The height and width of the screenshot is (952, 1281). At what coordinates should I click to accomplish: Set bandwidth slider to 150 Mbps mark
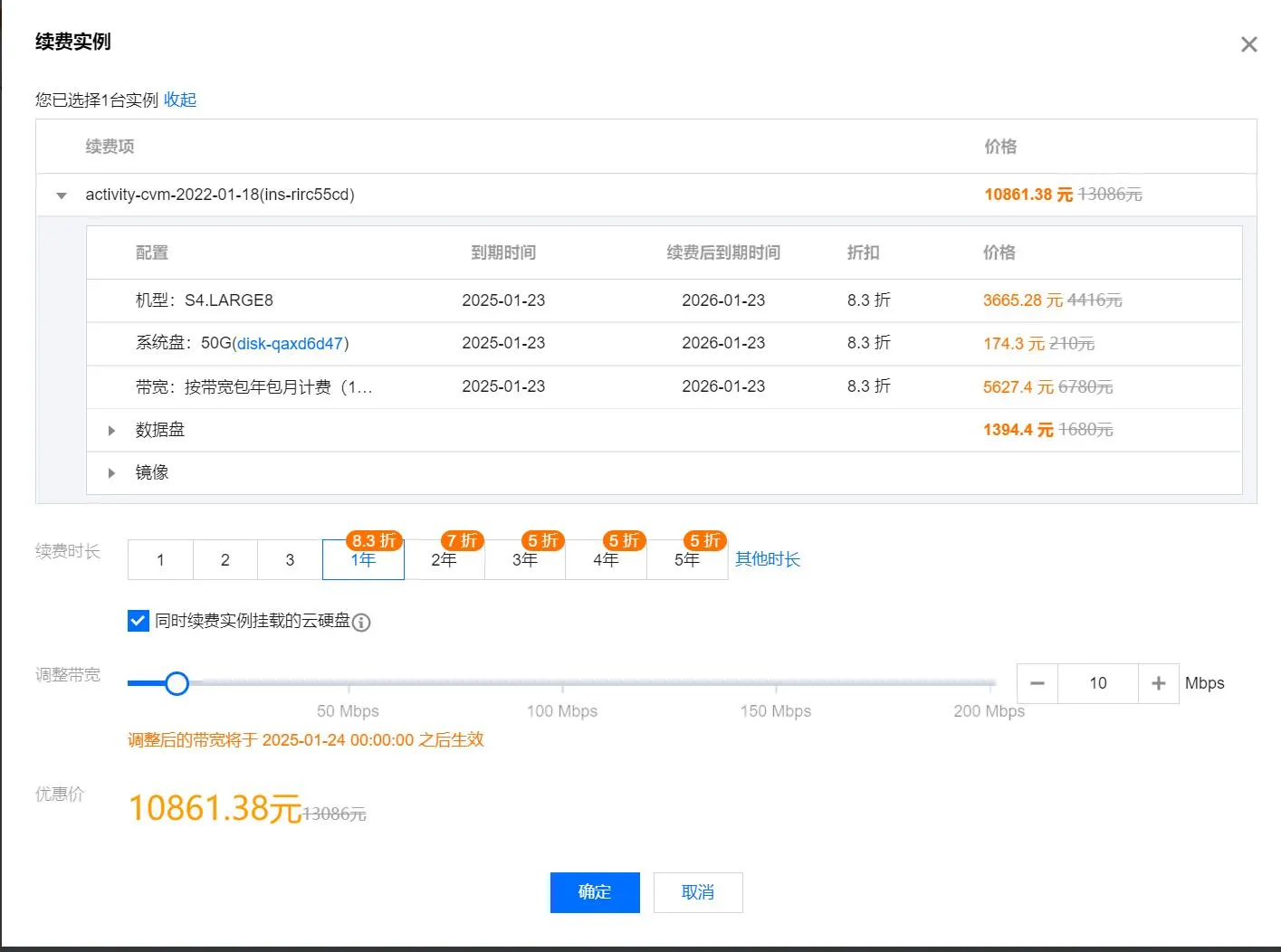point(776,683)
